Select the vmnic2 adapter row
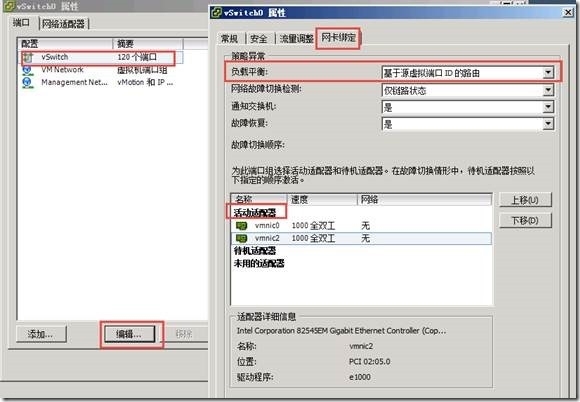Viewport: 580px width, 402px height. click(x=361, y=238)
